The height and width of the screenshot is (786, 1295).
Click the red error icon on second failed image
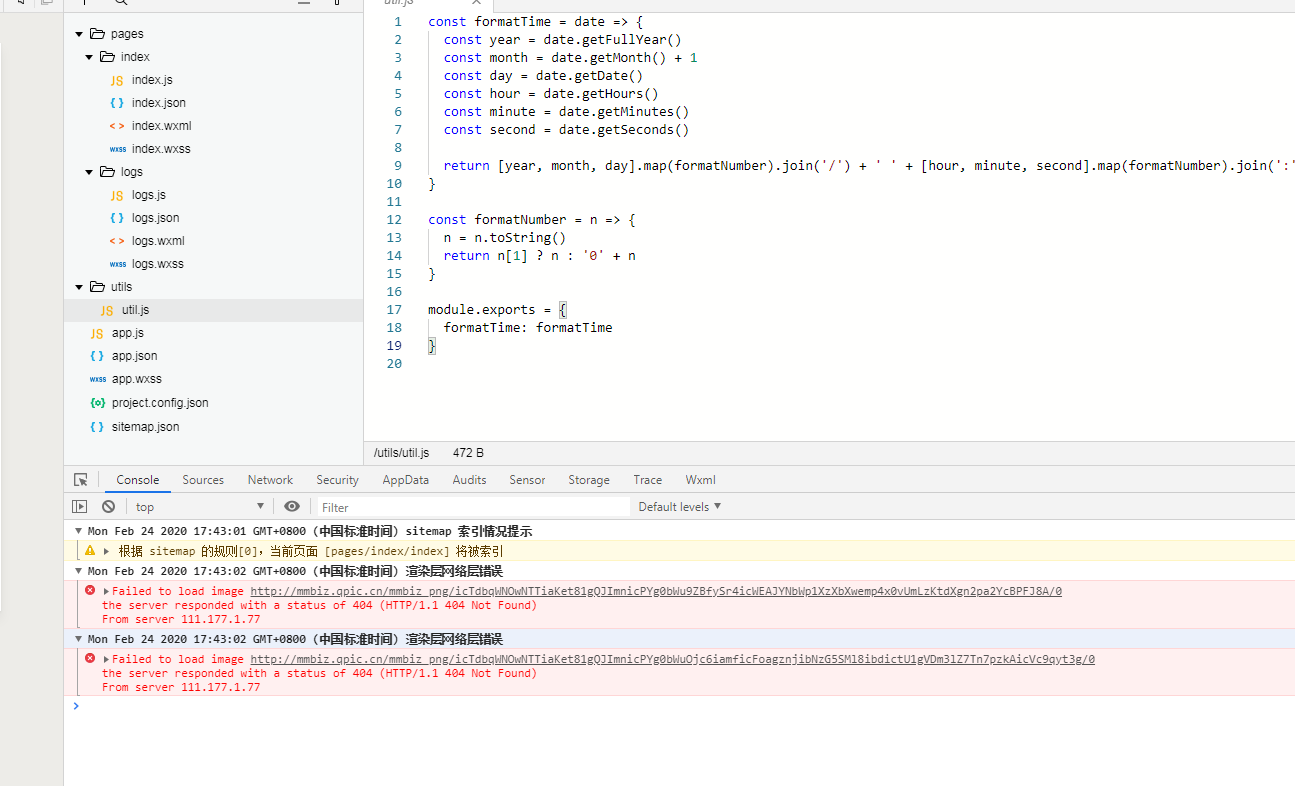tap(90, 659)
